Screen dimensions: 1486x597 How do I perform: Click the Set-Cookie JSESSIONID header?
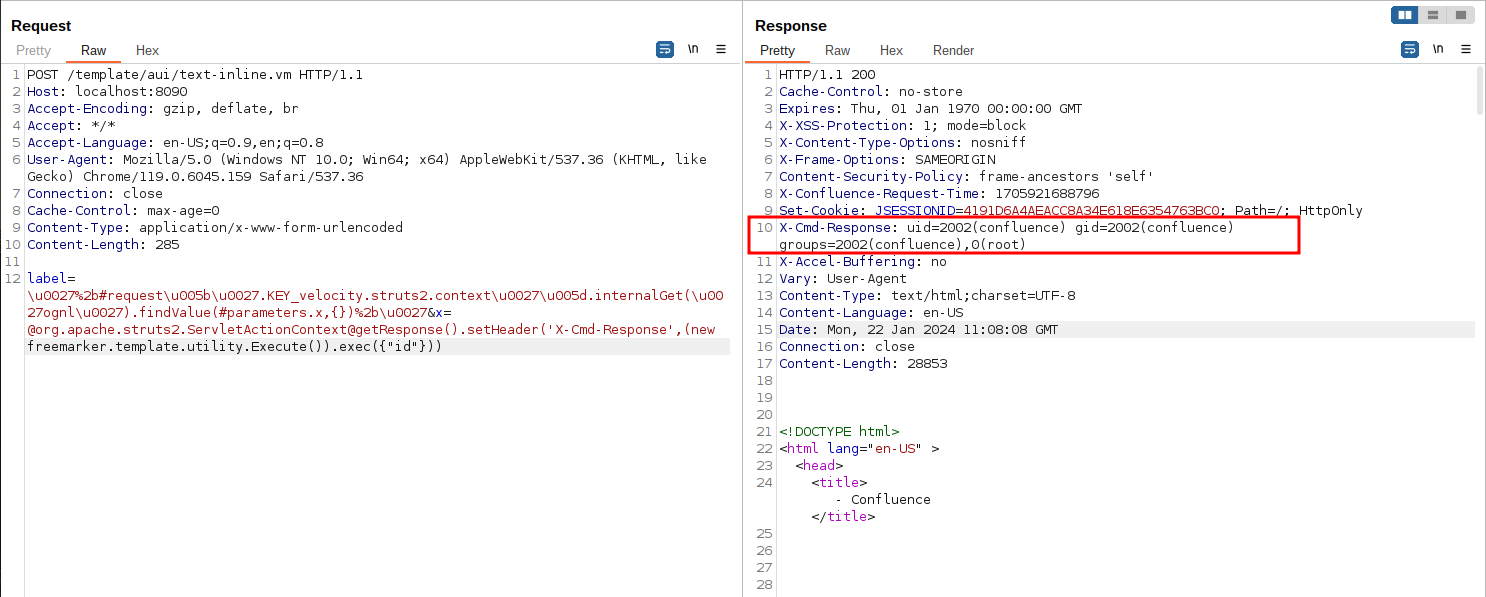(x=1071, y=211)
